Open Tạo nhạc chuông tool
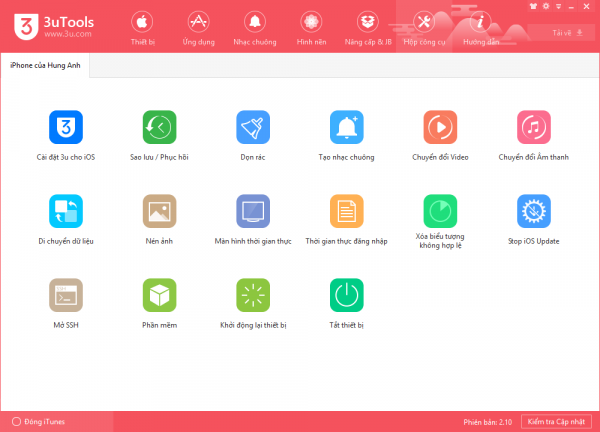 point(346,127)
